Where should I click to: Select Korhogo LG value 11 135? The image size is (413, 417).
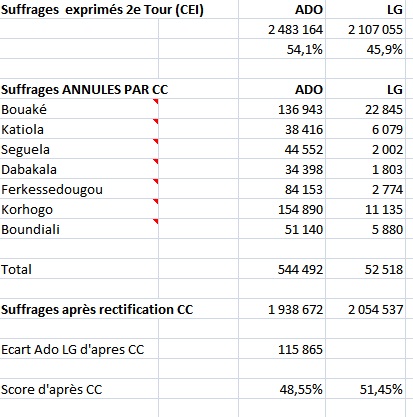pos(365,209)
